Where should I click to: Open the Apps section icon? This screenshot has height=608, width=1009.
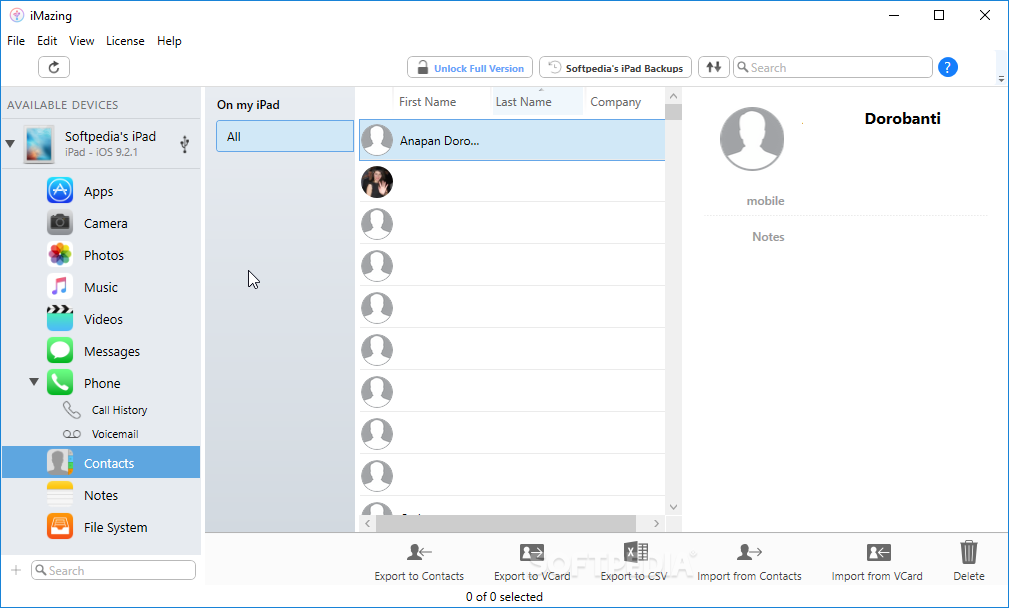click(60, 191)
